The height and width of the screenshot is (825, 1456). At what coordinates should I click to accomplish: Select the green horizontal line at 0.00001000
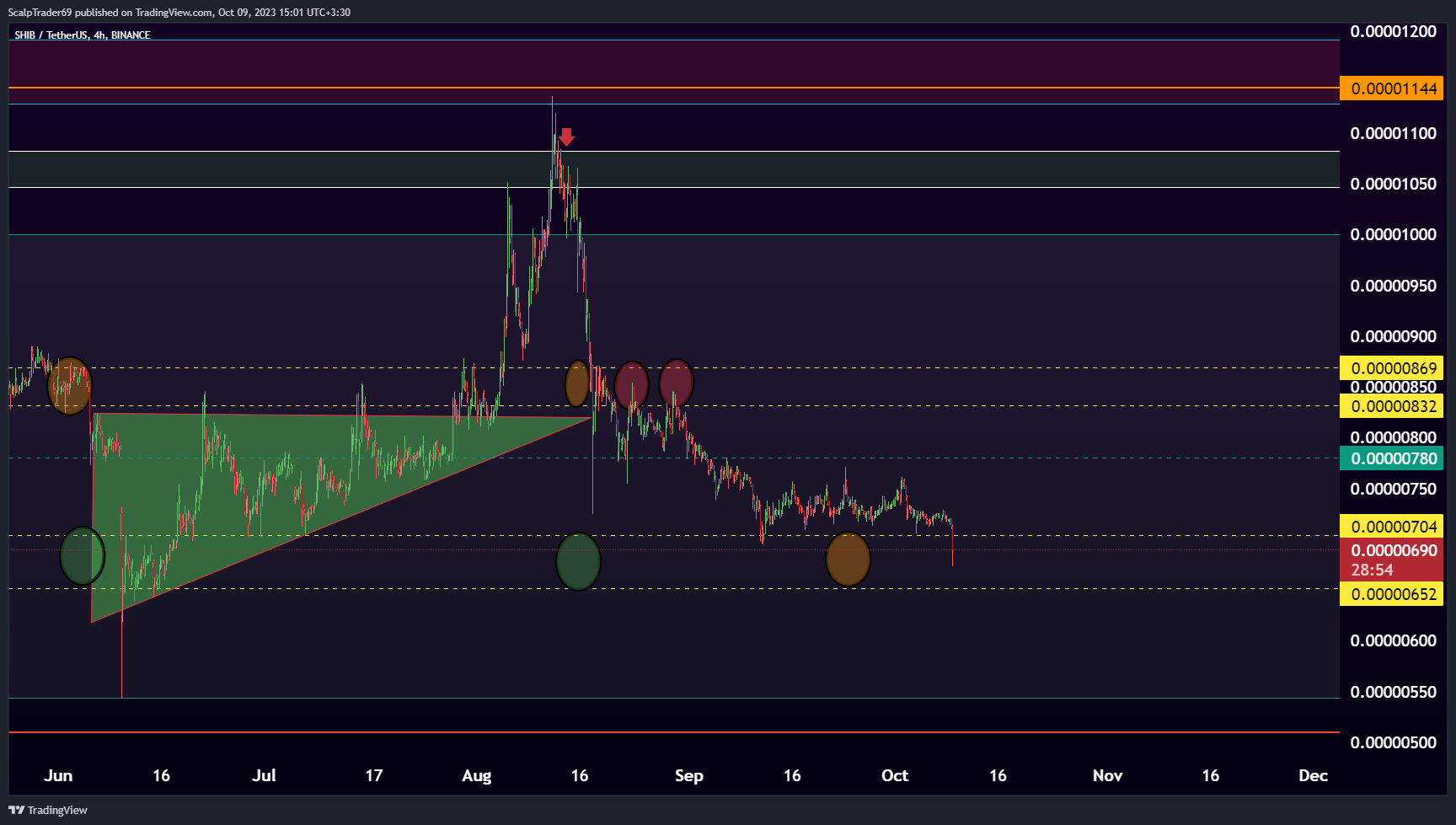click(x=674, y=235)
